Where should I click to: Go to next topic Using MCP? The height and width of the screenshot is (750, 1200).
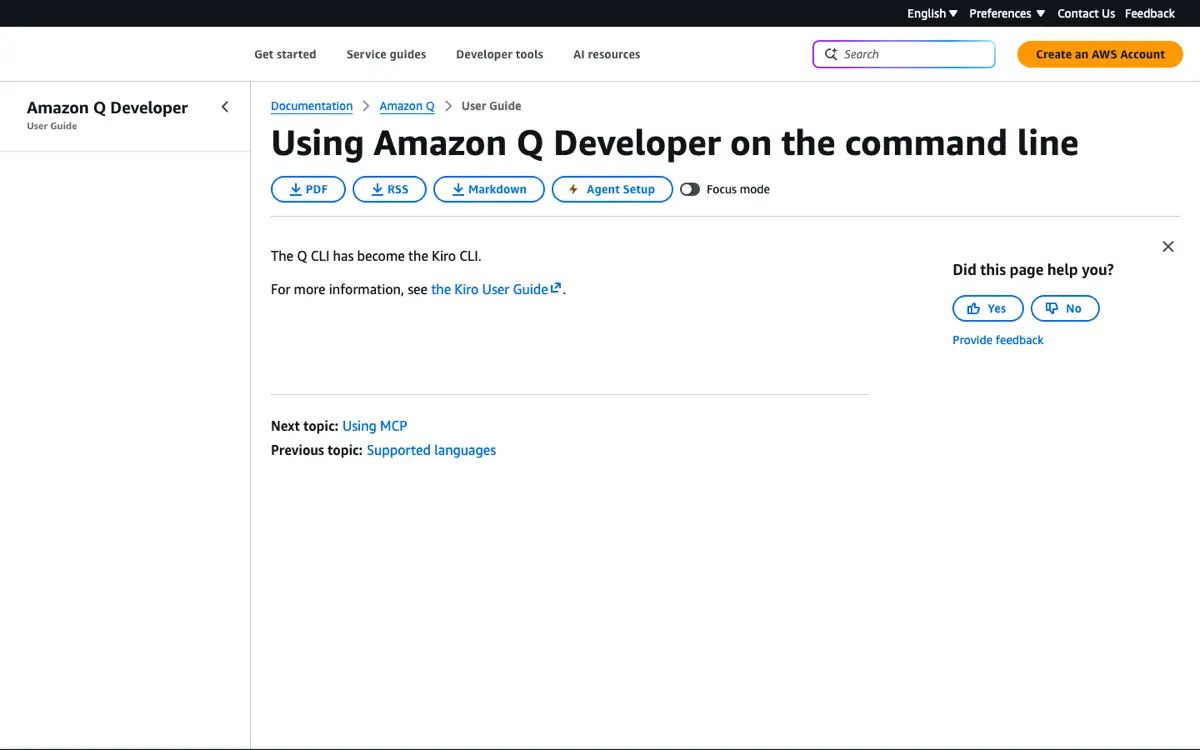[x=375, y=426]
